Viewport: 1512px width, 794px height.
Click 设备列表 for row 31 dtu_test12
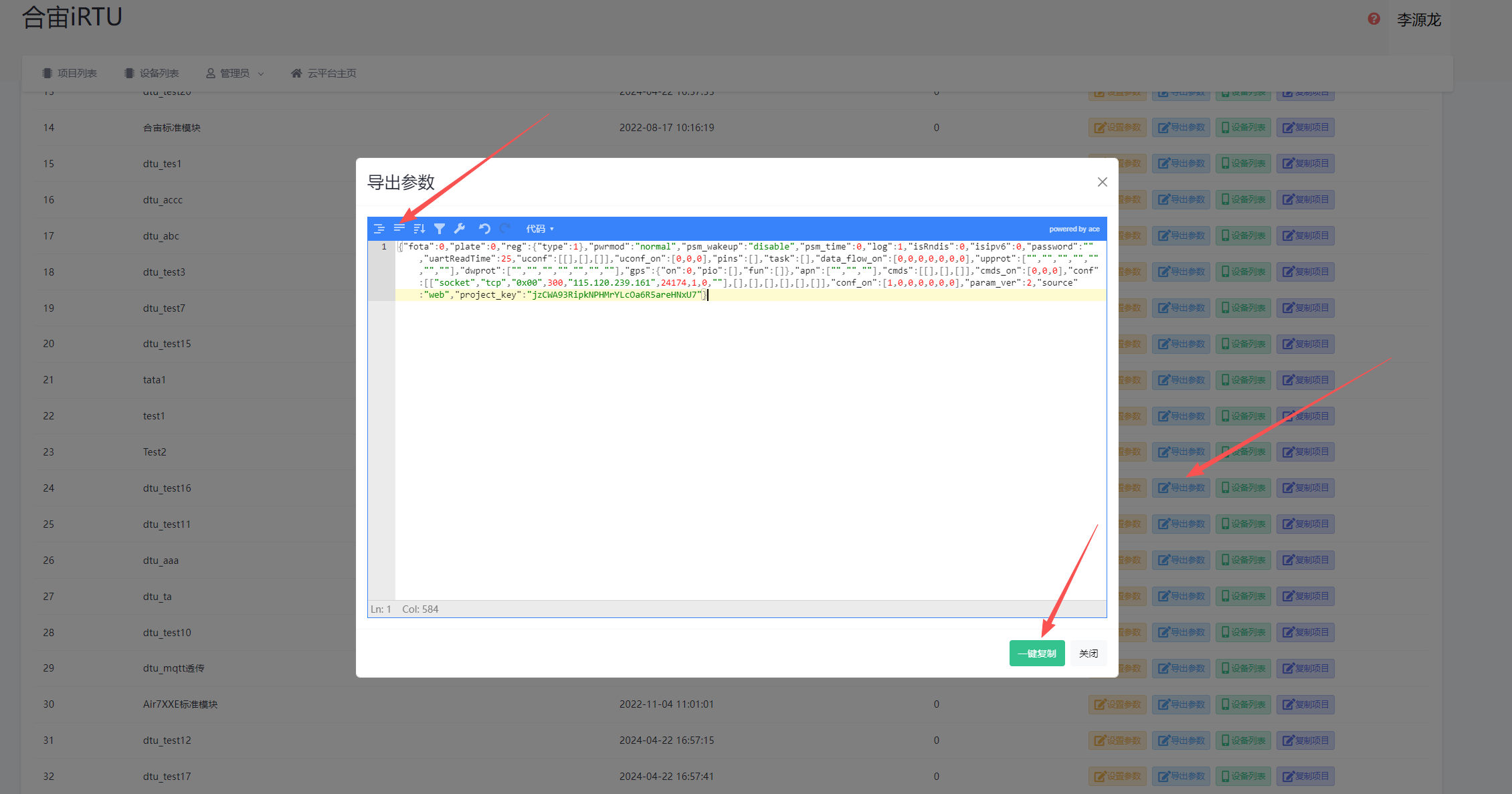pyautogui.click(x=1243, y=741)
